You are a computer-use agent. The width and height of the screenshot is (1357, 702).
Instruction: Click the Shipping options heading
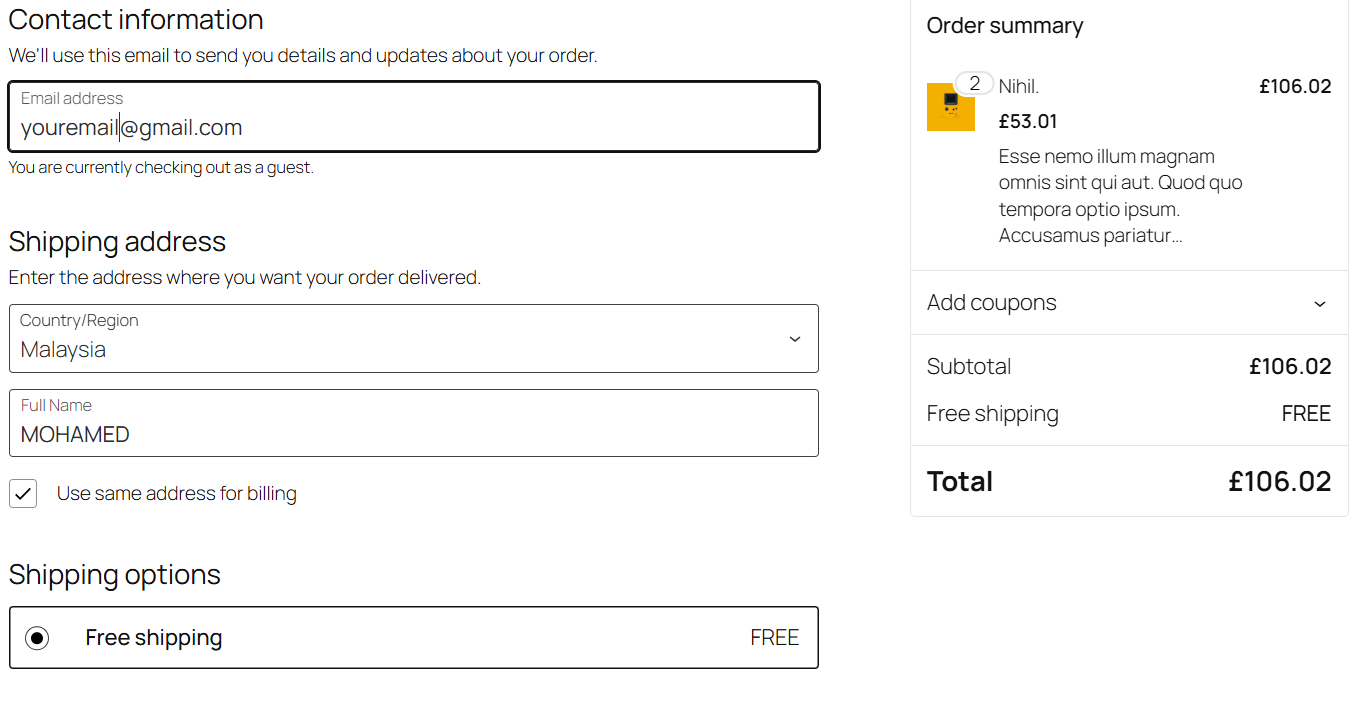114,574
